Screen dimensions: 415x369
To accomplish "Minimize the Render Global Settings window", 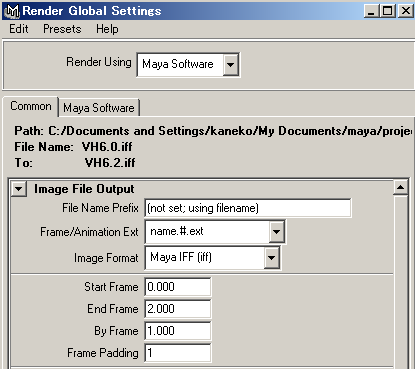I will (371, 11).
